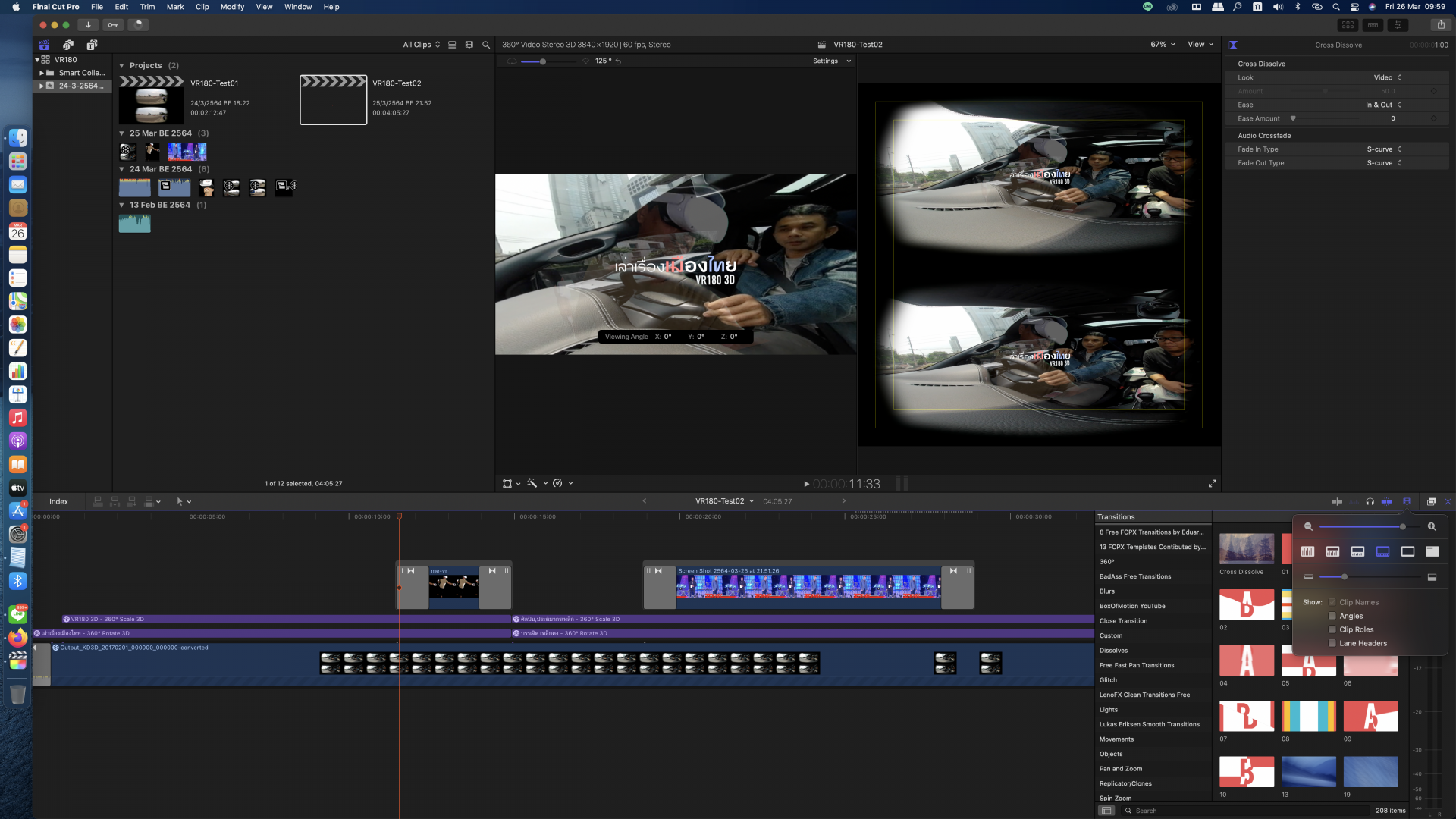
Task: Open the All Clips filter dropdown
Action: 421,45
